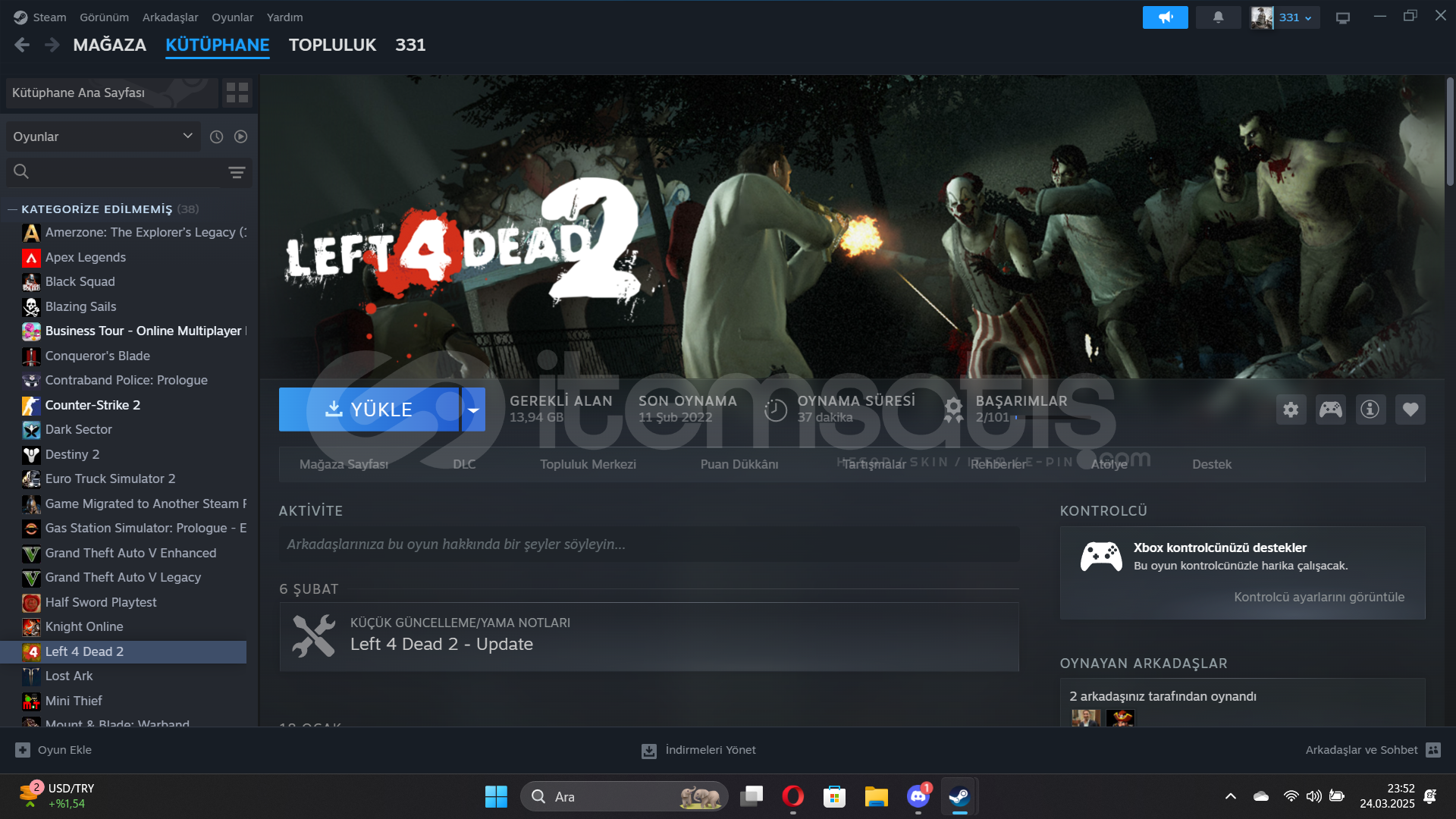Open the Yardım menu
Viewport: 1456px width, 819px height.
(x=284, y=17)
